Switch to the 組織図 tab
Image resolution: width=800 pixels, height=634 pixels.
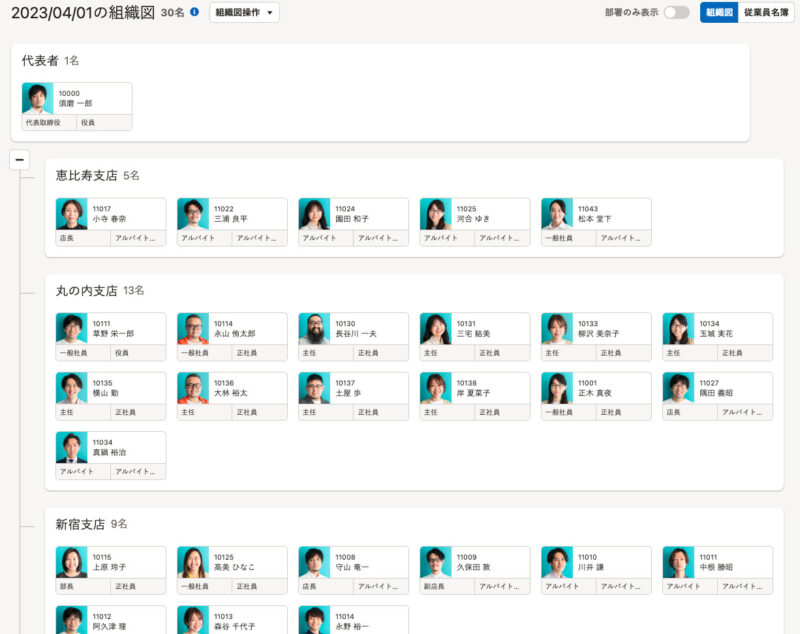718,13
